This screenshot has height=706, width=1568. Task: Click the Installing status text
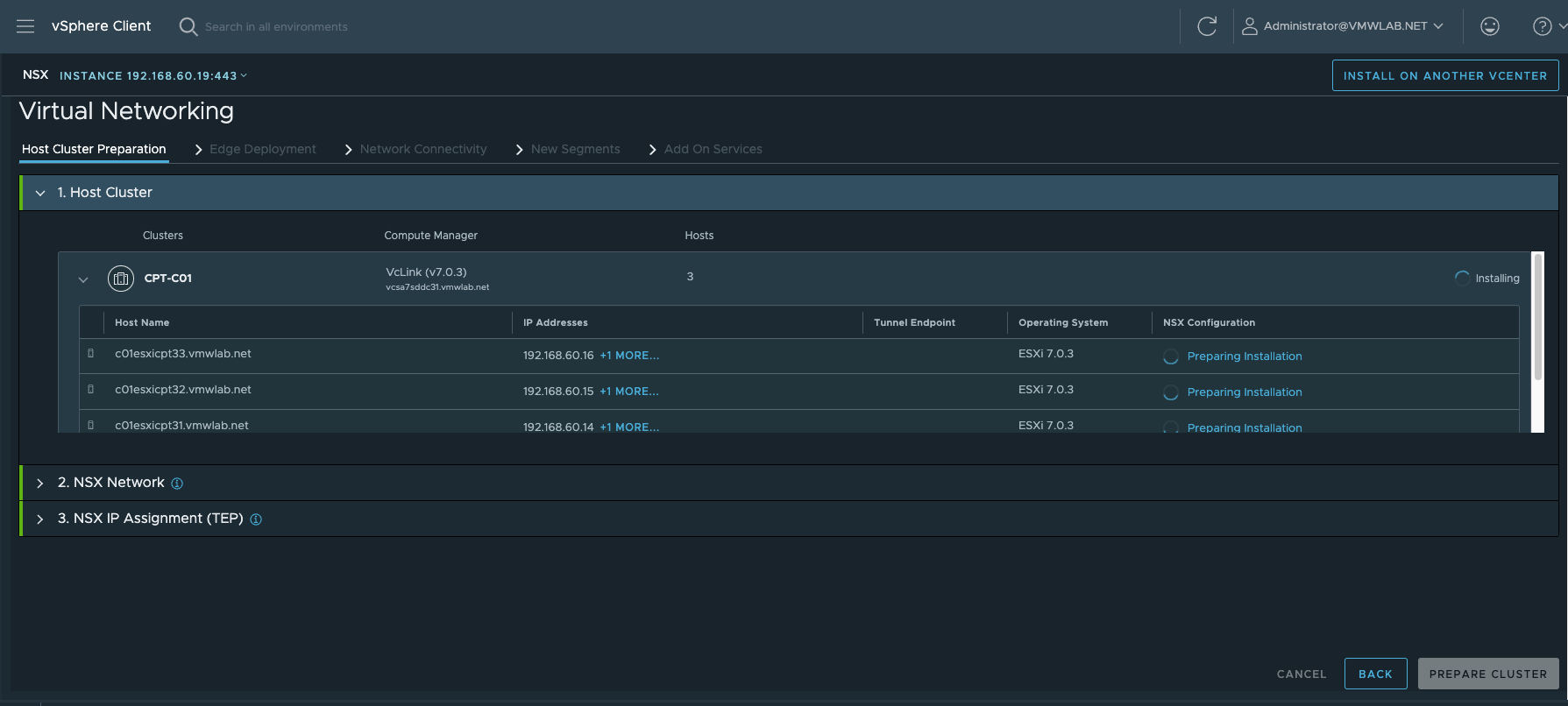(x=1497, y=279)
